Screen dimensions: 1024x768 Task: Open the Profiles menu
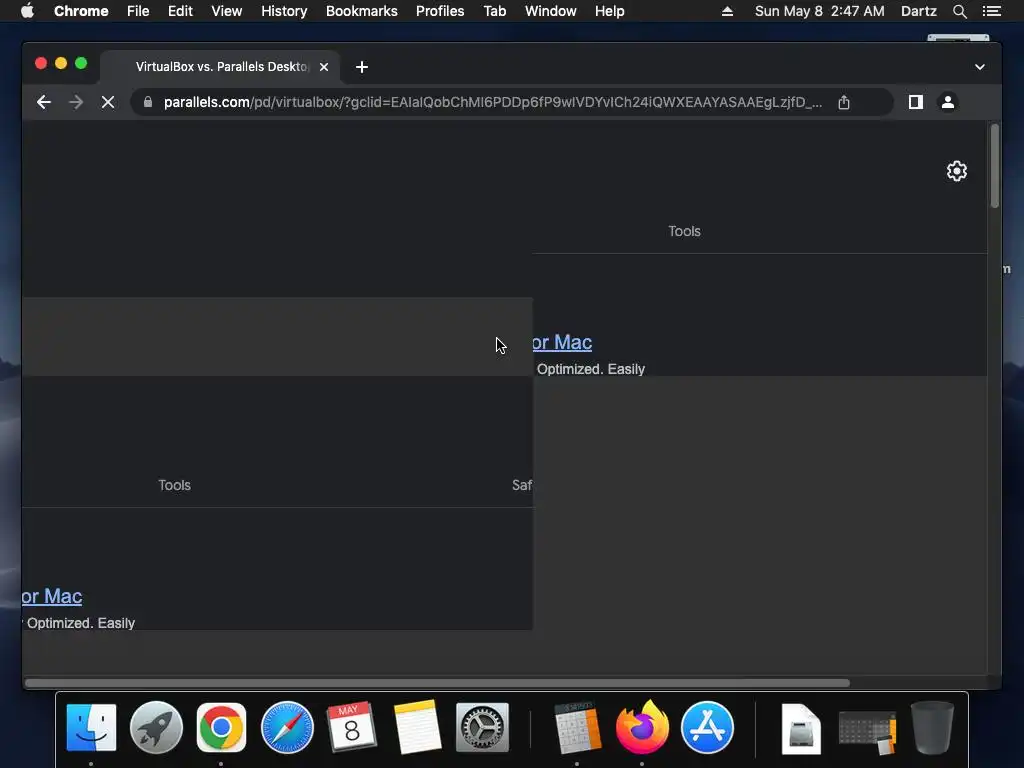pyautogui.click(x=440, y=11)
